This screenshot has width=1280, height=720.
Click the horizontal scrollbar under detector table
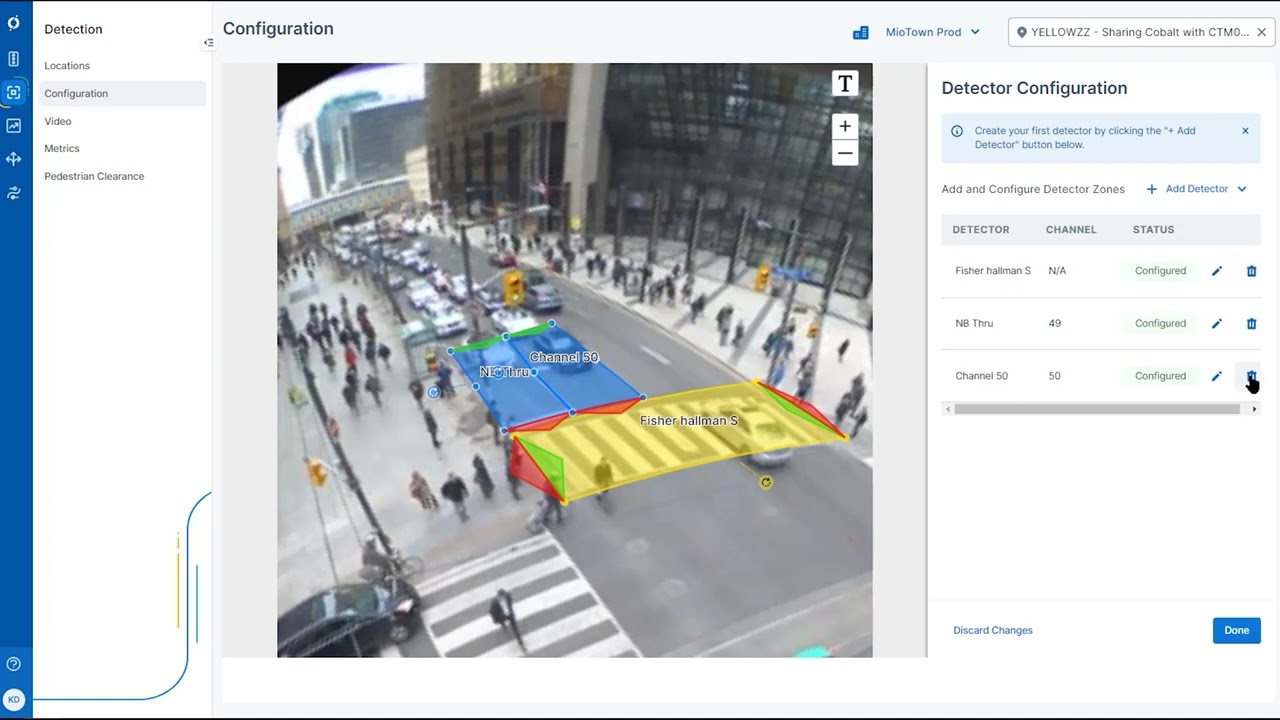(1097, 409)
